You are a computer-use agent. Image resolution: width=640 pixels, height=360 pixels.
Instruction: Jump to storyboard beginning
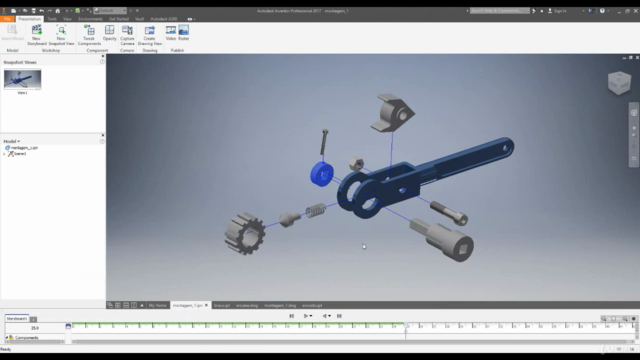click(291, 316)
